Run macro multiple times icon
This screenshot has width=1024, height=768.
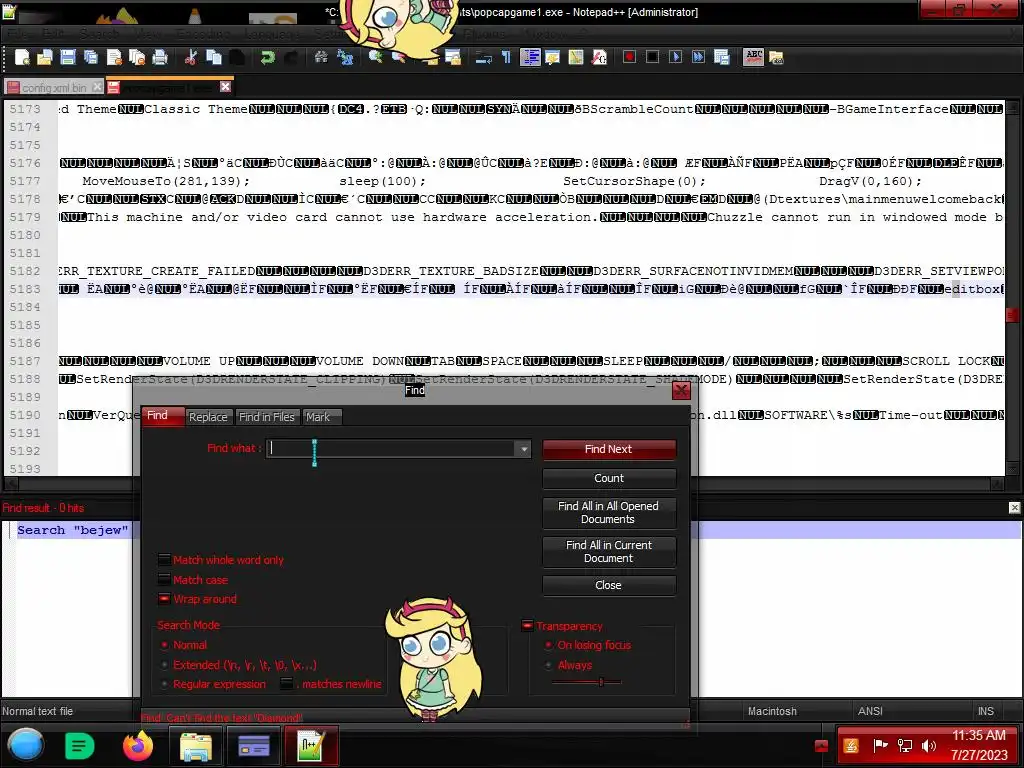(698, 57)
